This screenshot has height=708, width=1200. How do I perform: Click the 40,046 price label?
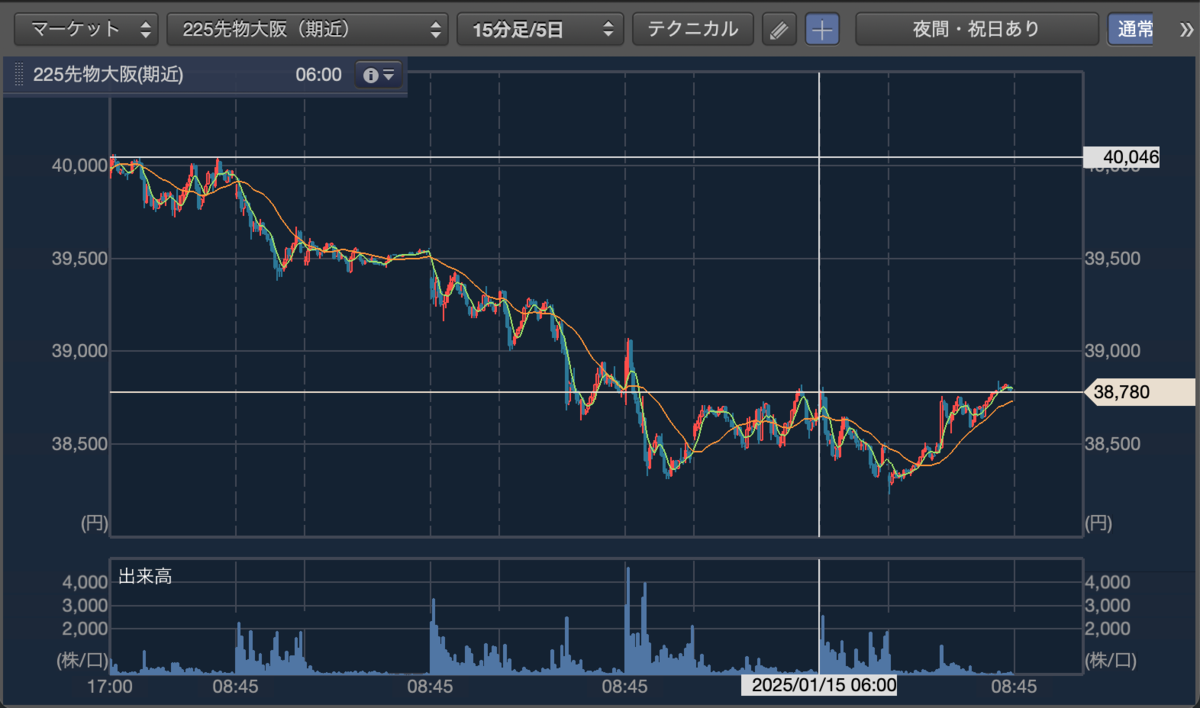pyautogui.click(x=1121, y=157)
